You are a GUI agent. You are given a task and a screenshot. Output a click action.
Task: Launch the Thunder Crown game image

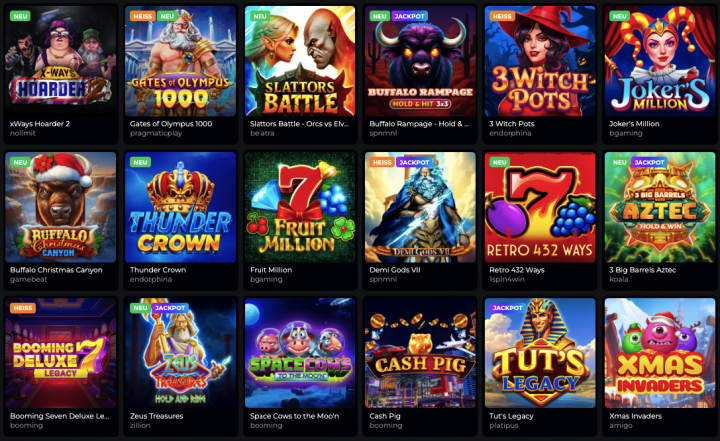tap(180, 207)
